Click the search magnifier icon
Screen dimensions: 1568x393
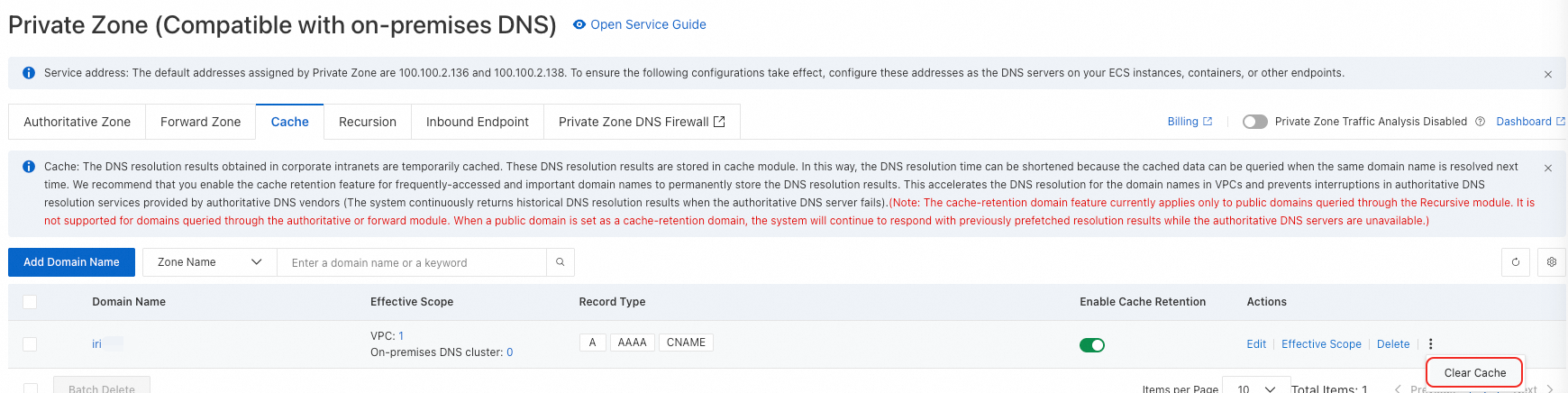tap(560, 262)
